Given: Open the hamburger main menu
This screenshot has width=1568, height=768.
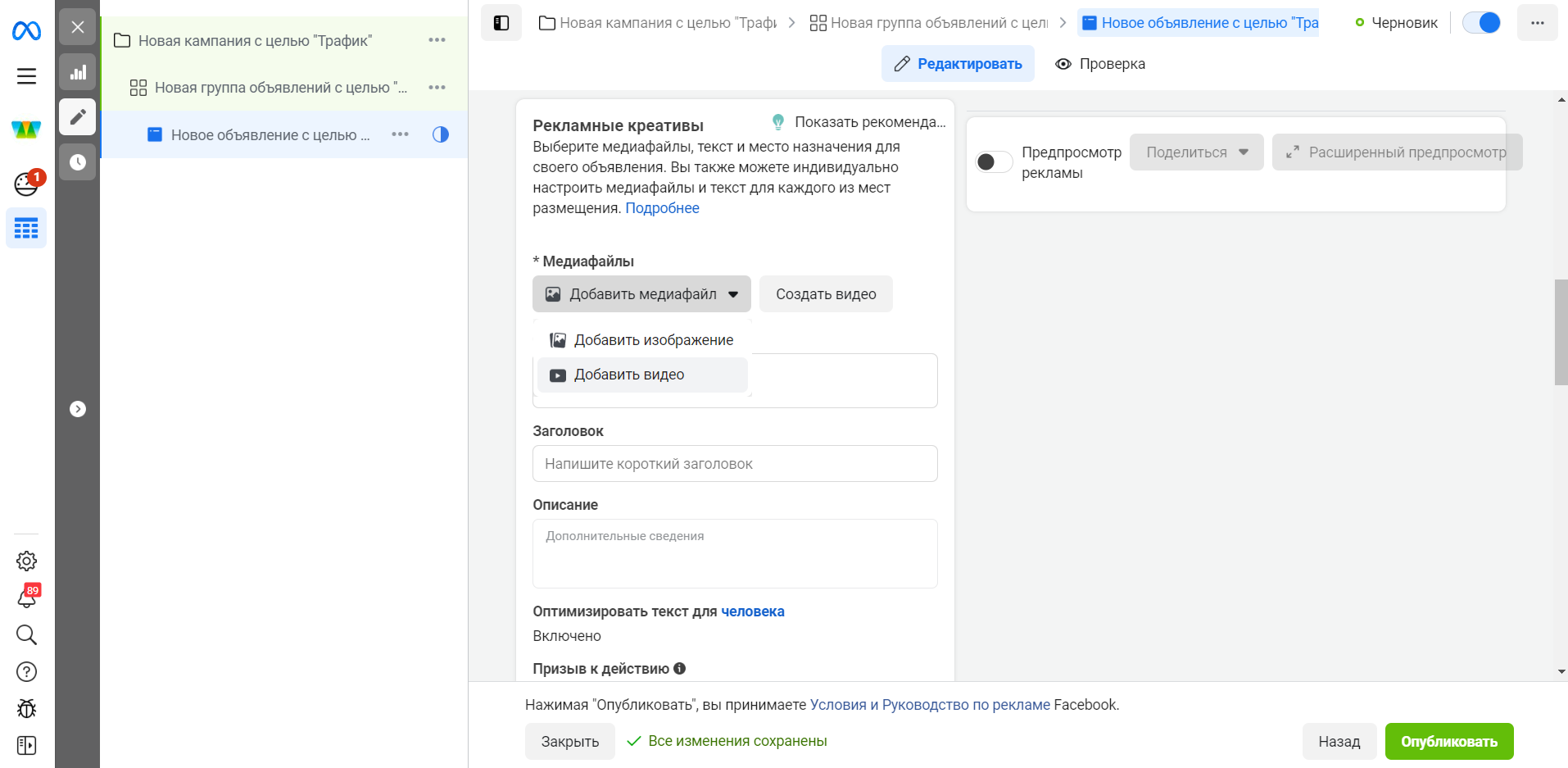Looking at the screenshot, I should click(26, 76).
